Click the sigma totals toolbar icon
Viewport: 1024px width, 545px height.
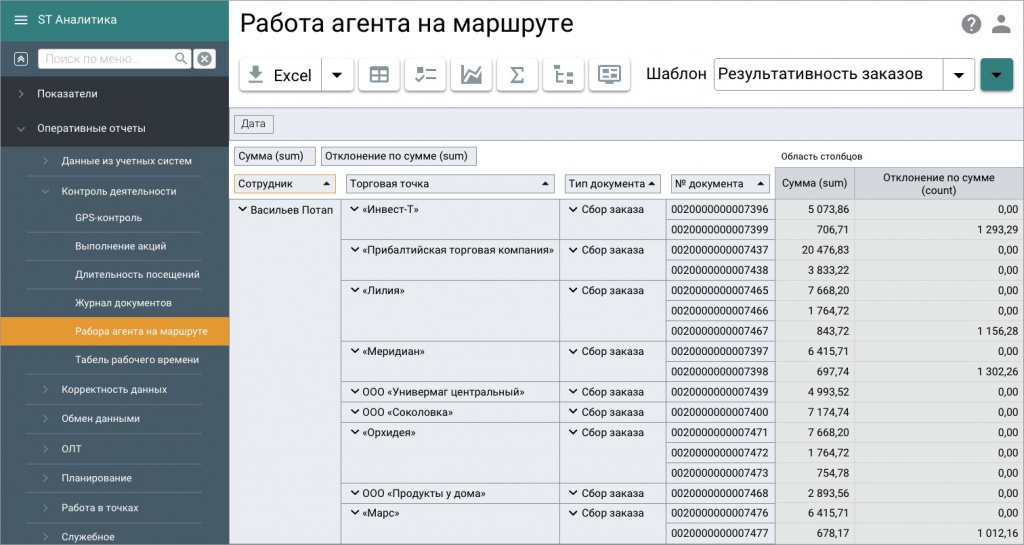tap(517, 74)
